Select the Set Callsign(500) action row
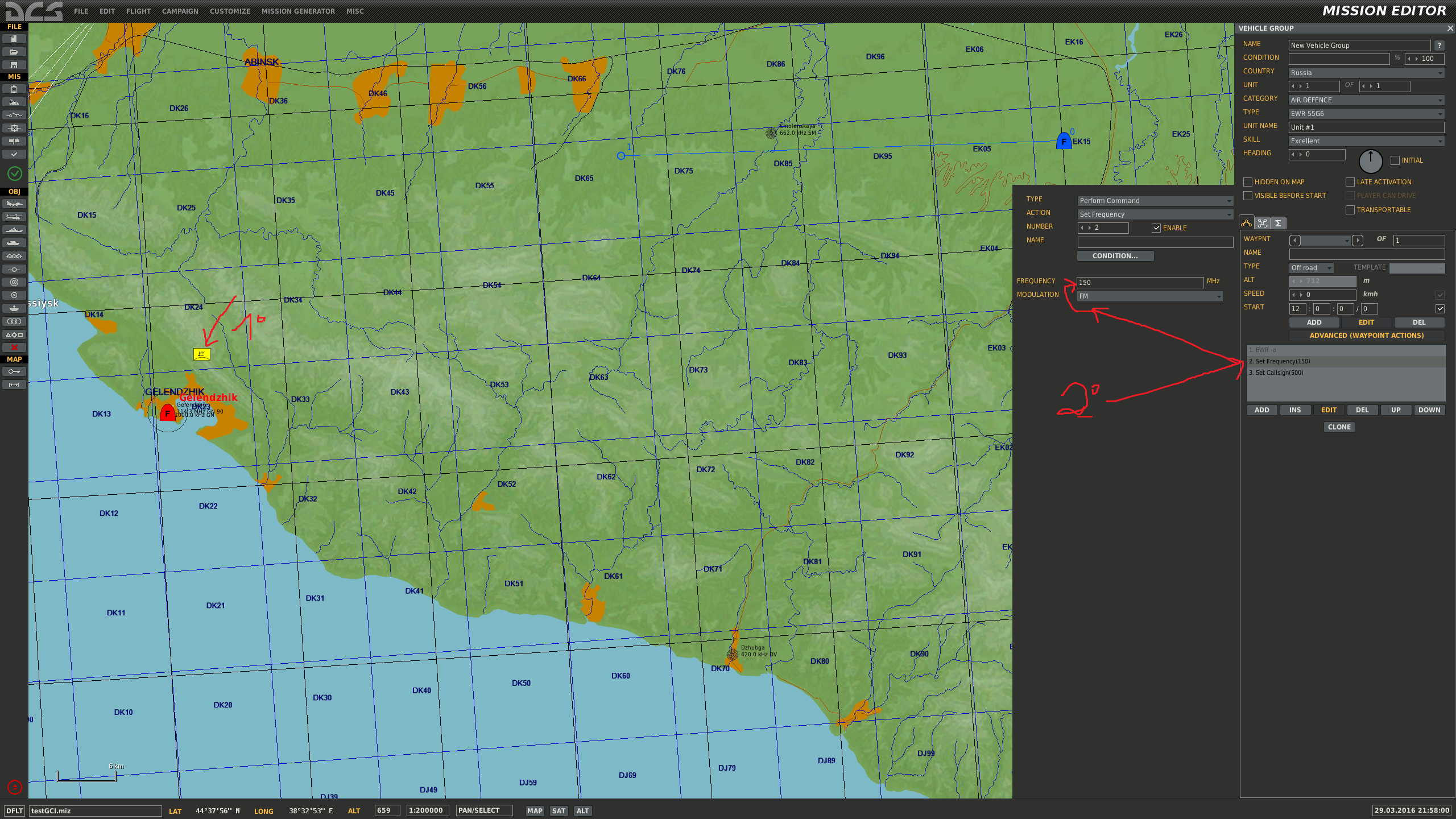Screen dimensions: 1456x819 (x=1346, y=373)
